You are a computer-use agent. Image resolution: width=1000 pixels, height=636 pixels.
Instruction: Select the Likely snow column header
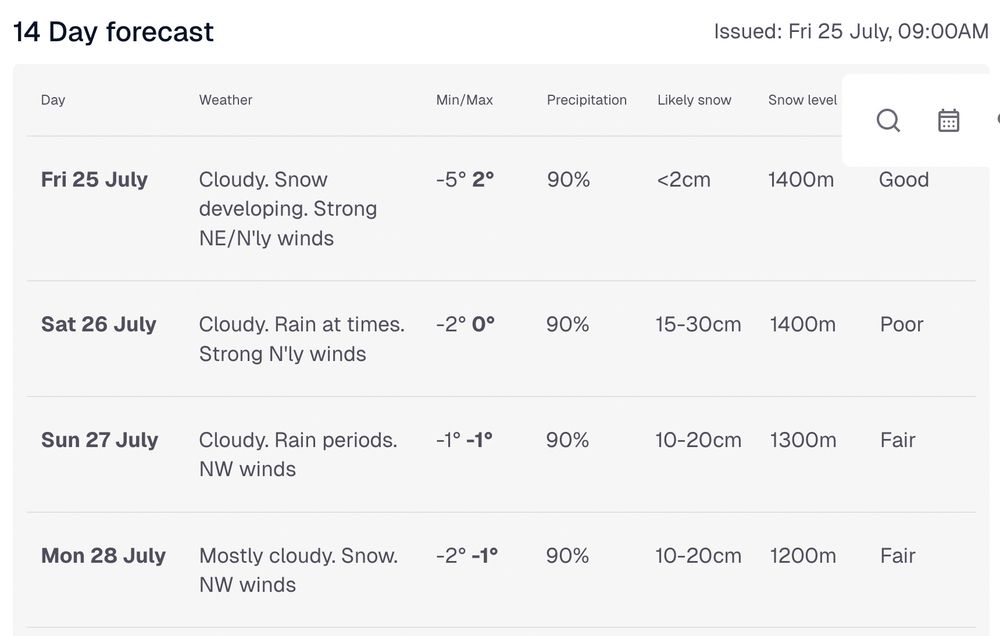pos(695,100)
